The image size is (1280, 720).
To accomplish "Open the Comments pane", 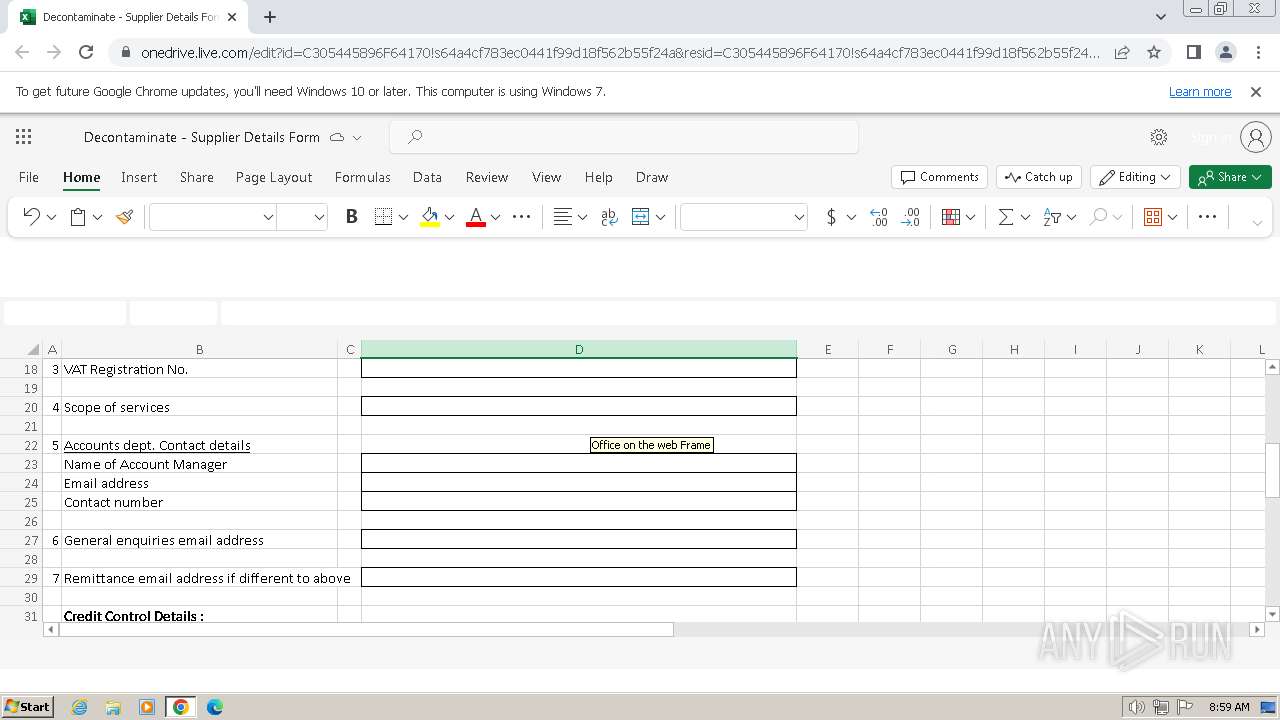I will [939, 177].
